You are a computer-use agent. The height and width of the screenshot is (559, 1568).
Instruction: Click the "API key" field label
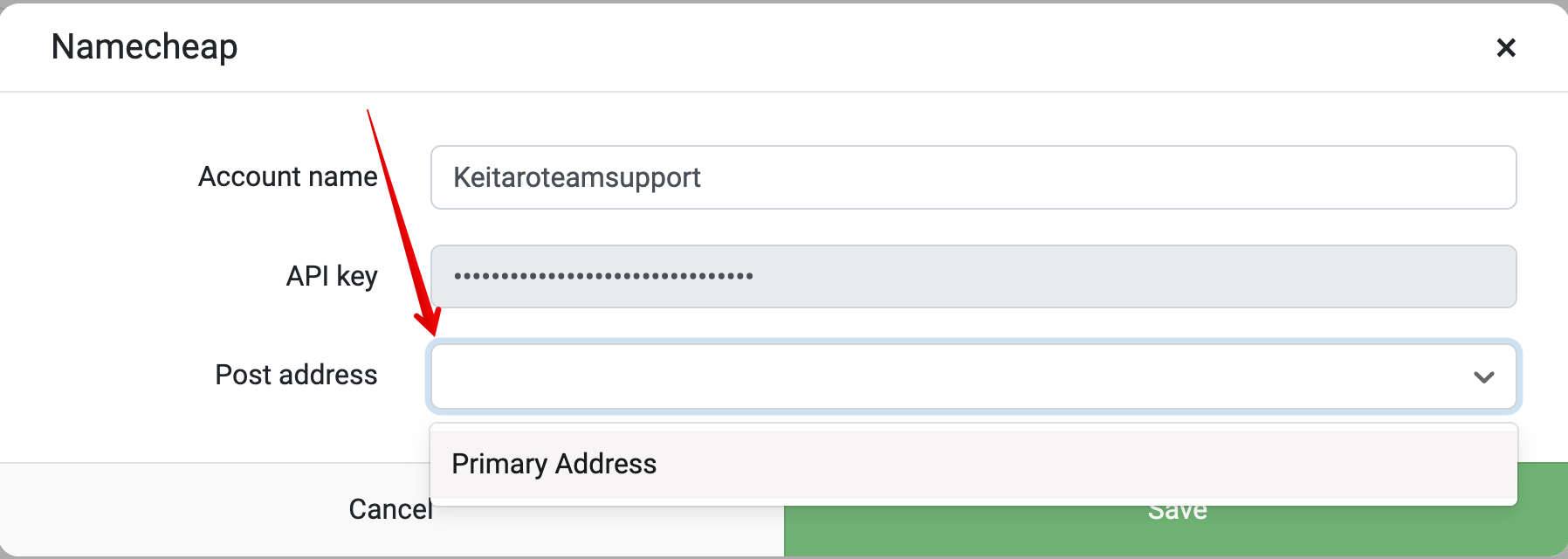(332, 276)
